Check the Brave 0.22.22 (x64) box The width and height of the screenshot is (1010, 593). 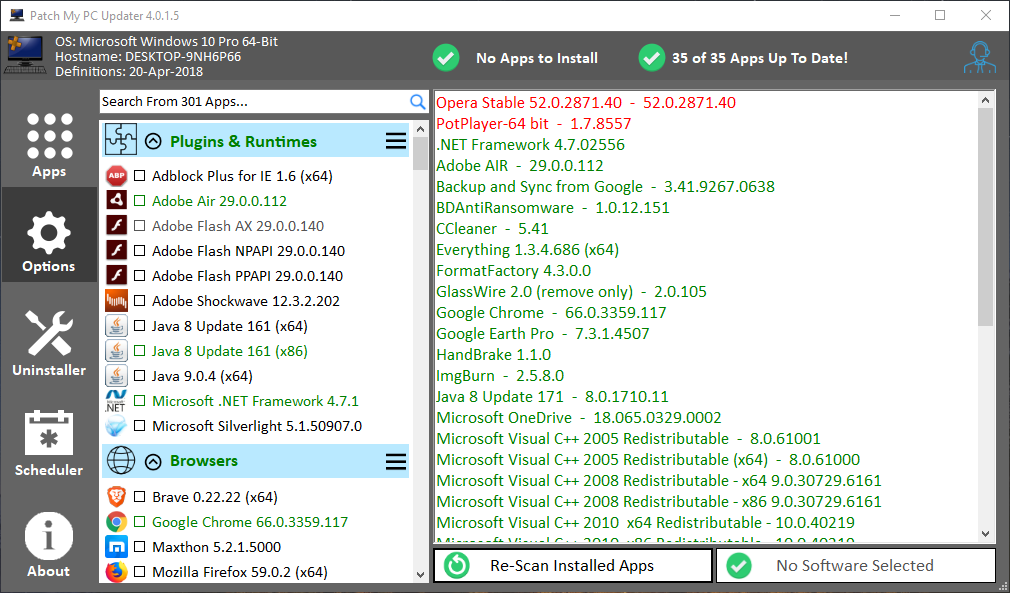click(x=139, y=497)
